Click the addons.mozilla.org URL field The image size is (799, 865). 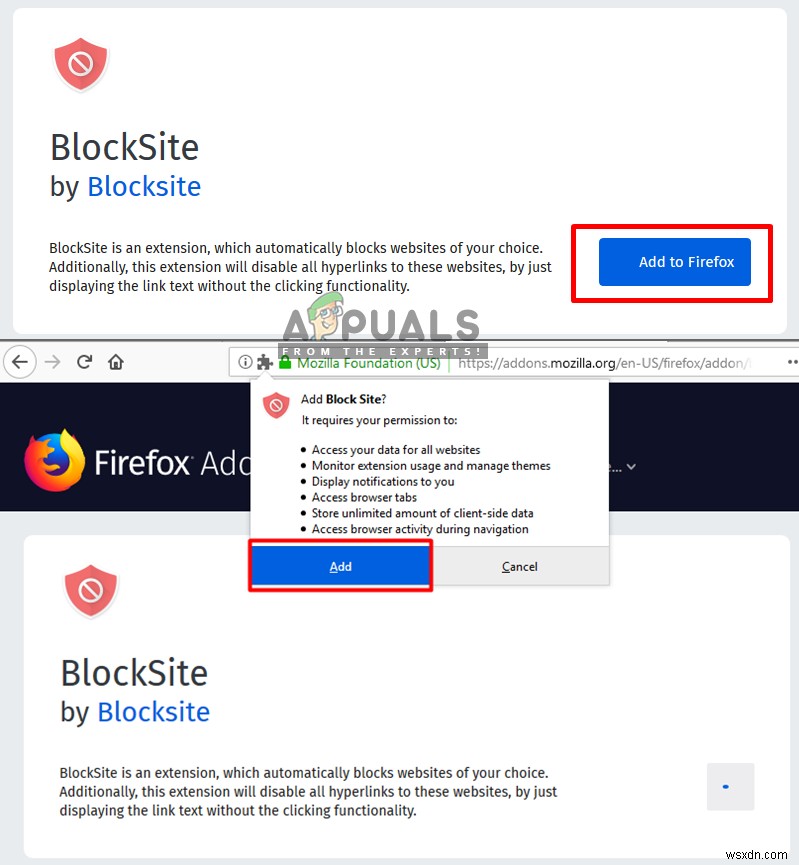click(604, 363)
